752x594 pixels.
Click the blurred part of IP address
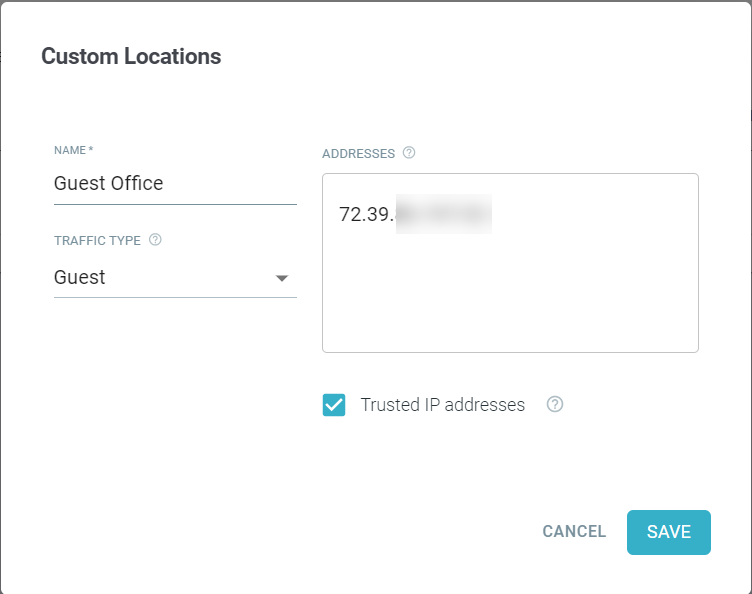coord(444,214)
